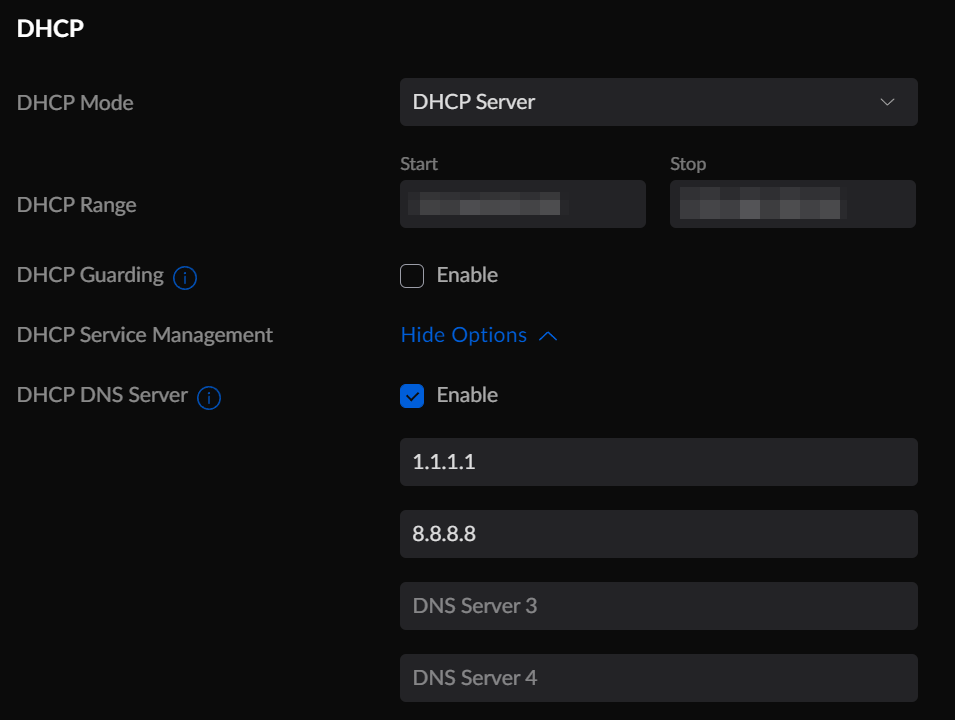The width and height of the screenshot is (955, 720).
Task: Click the DHCP Mode label text
Action: 75,103
